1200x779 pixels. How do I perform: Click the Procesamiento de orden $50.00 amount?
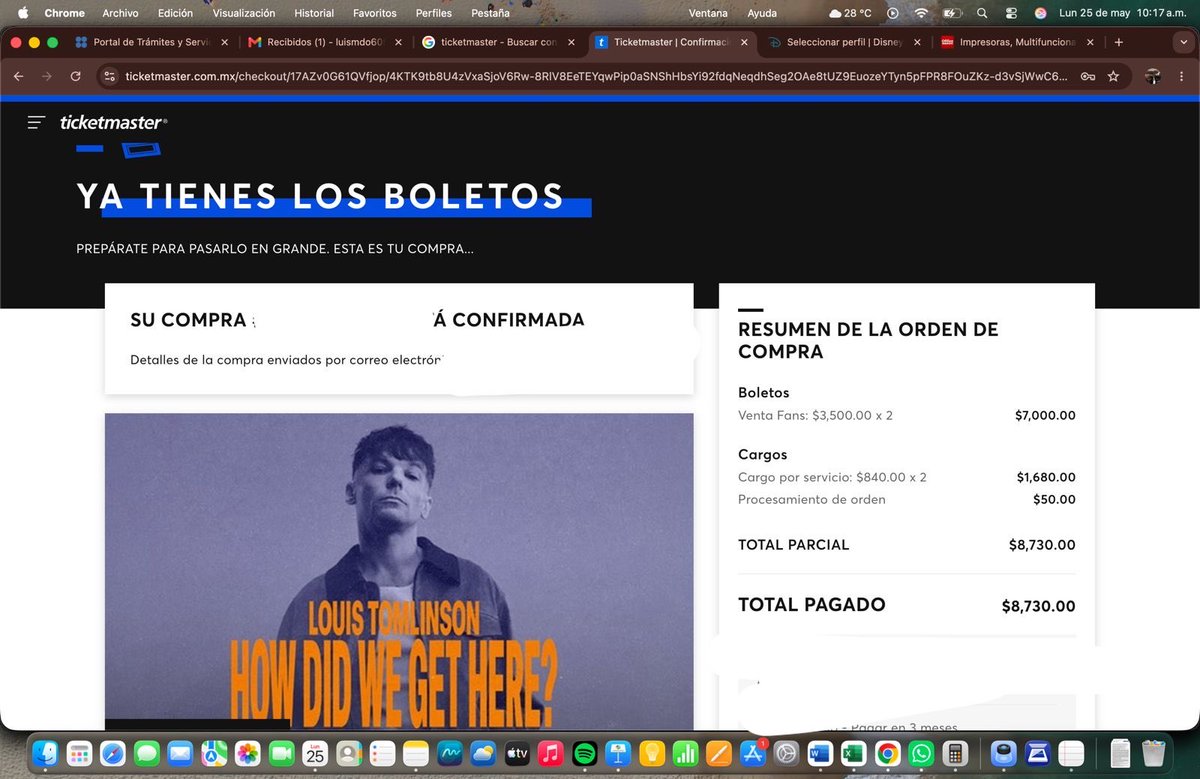[1054, 499]
